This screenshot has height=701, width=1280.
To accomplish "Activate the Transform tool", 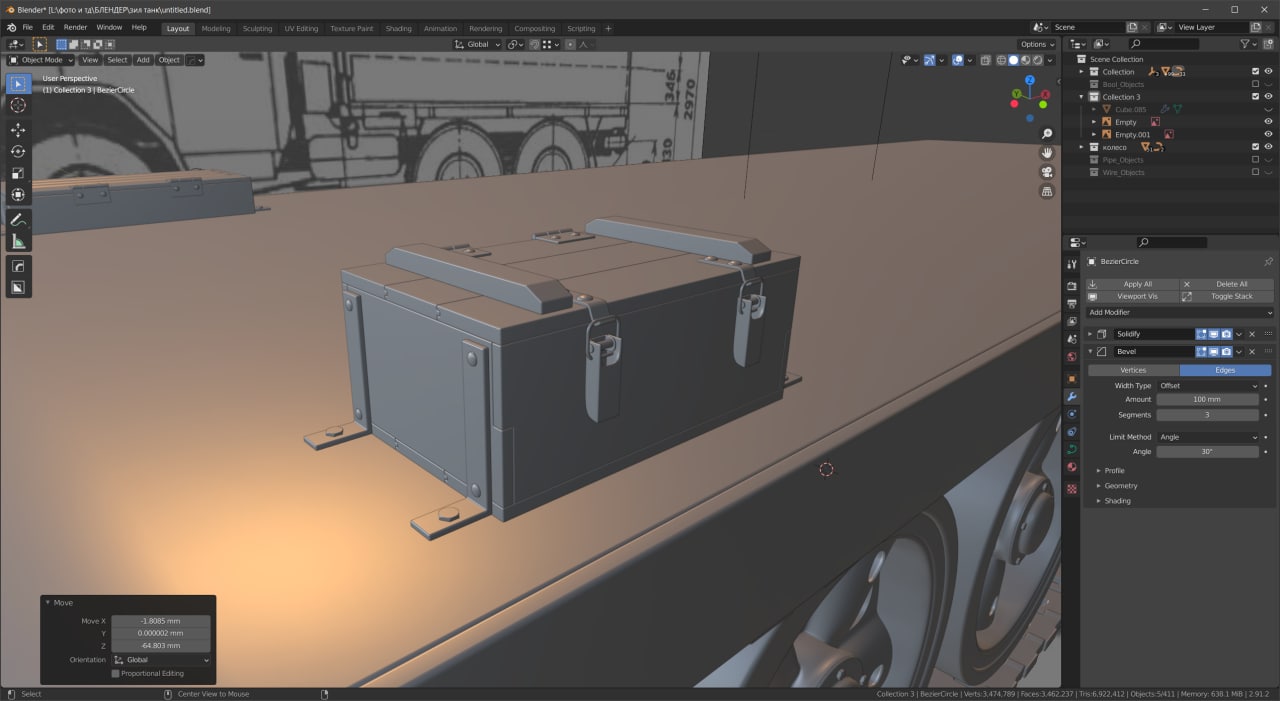I will (x=18, y=195).
